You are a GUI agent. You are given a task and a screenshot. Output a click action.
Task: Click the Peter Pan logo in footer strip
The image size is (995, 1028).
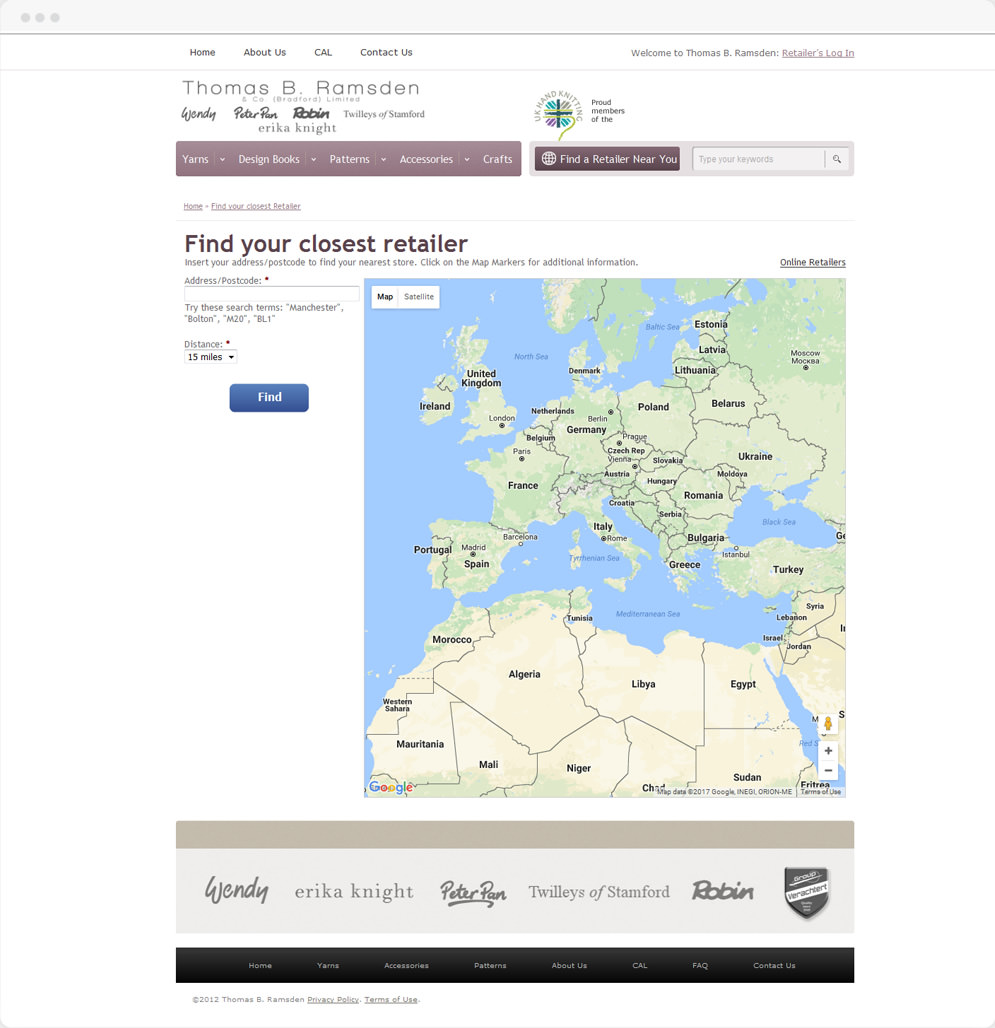473,892
